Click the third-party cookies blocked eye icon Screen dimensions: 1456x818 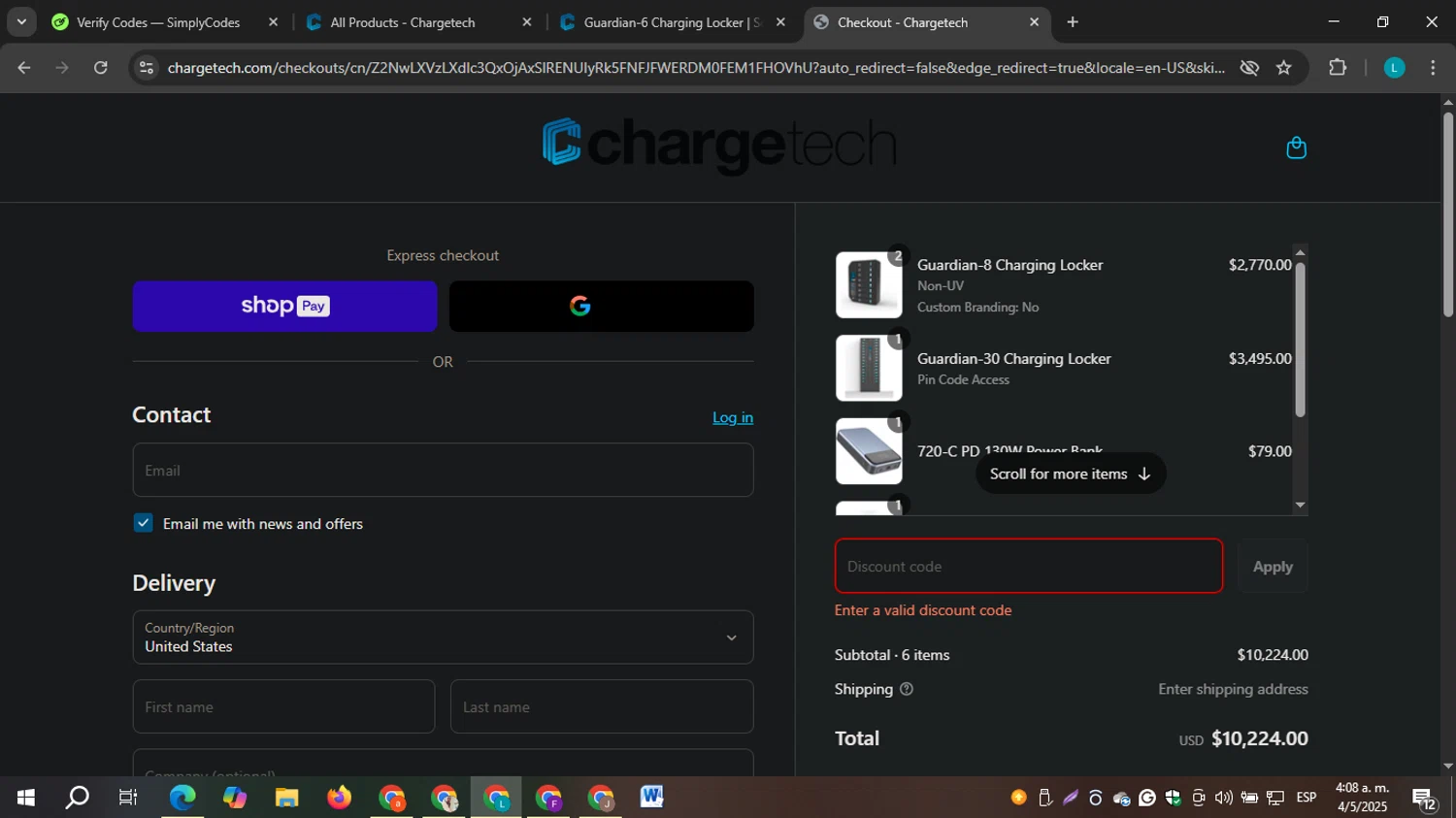1250,67
